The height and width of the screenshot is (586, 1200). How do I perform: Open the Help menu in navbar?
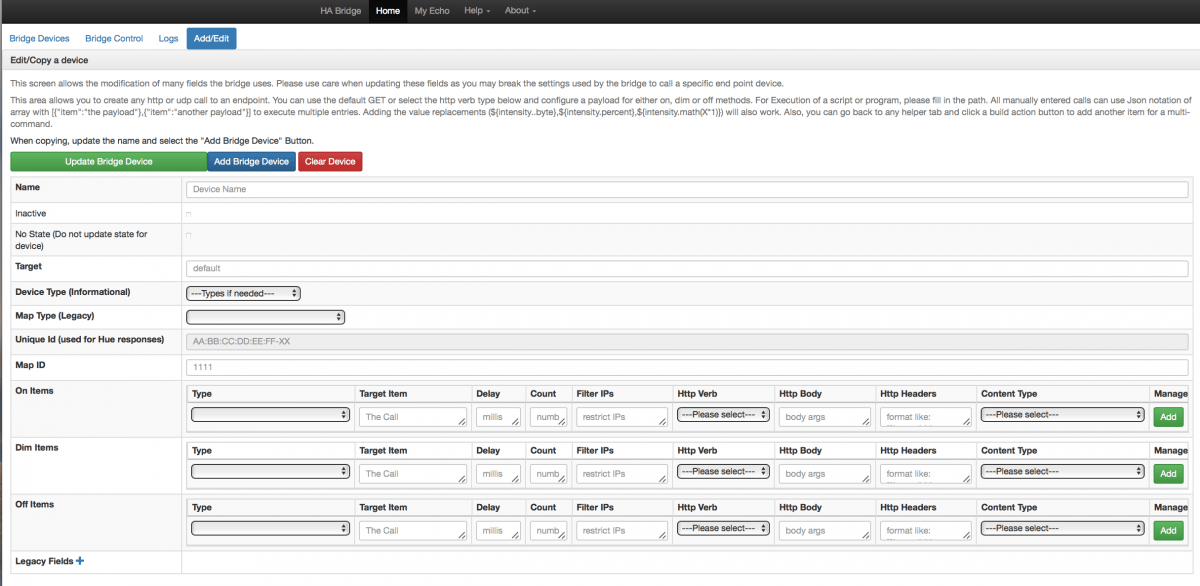[477, 11]
